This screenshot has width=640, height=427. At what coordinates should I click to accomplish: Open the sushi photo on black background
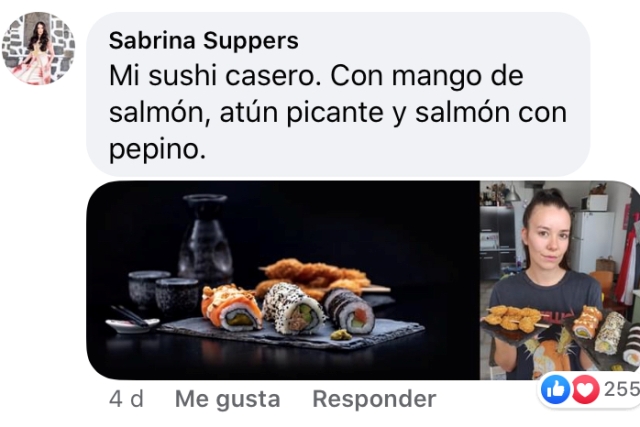pyautogui.click(x=283, y=280)
